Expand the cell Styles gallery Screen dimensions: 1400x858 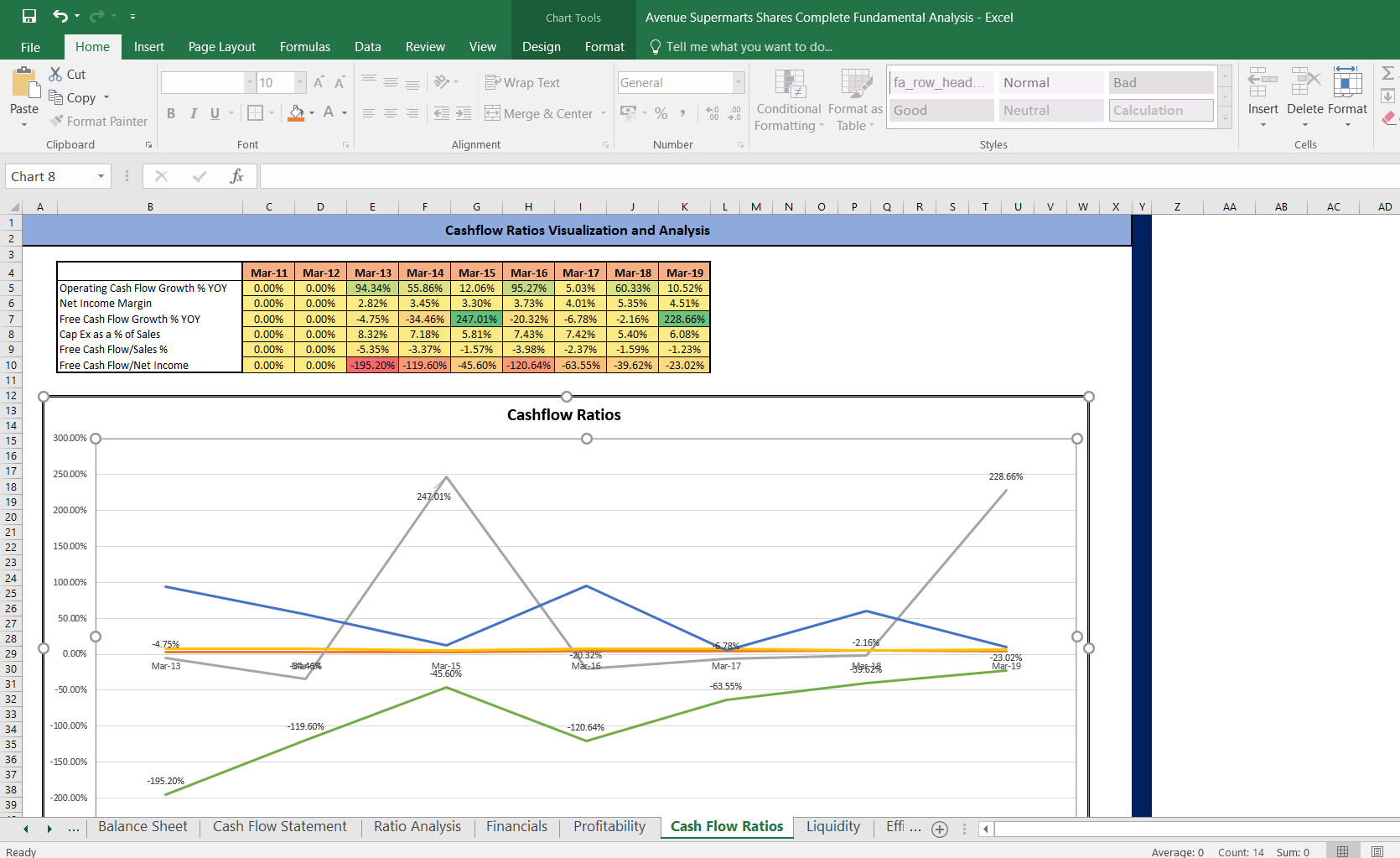(x=1225, y=120)
